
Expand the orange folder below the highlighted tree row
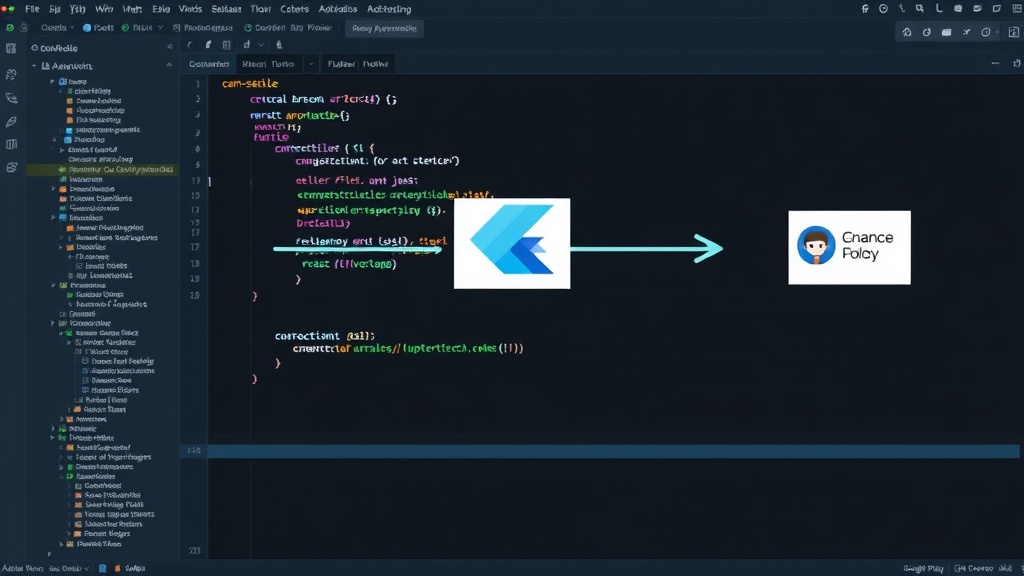click(x=54, y=189)
